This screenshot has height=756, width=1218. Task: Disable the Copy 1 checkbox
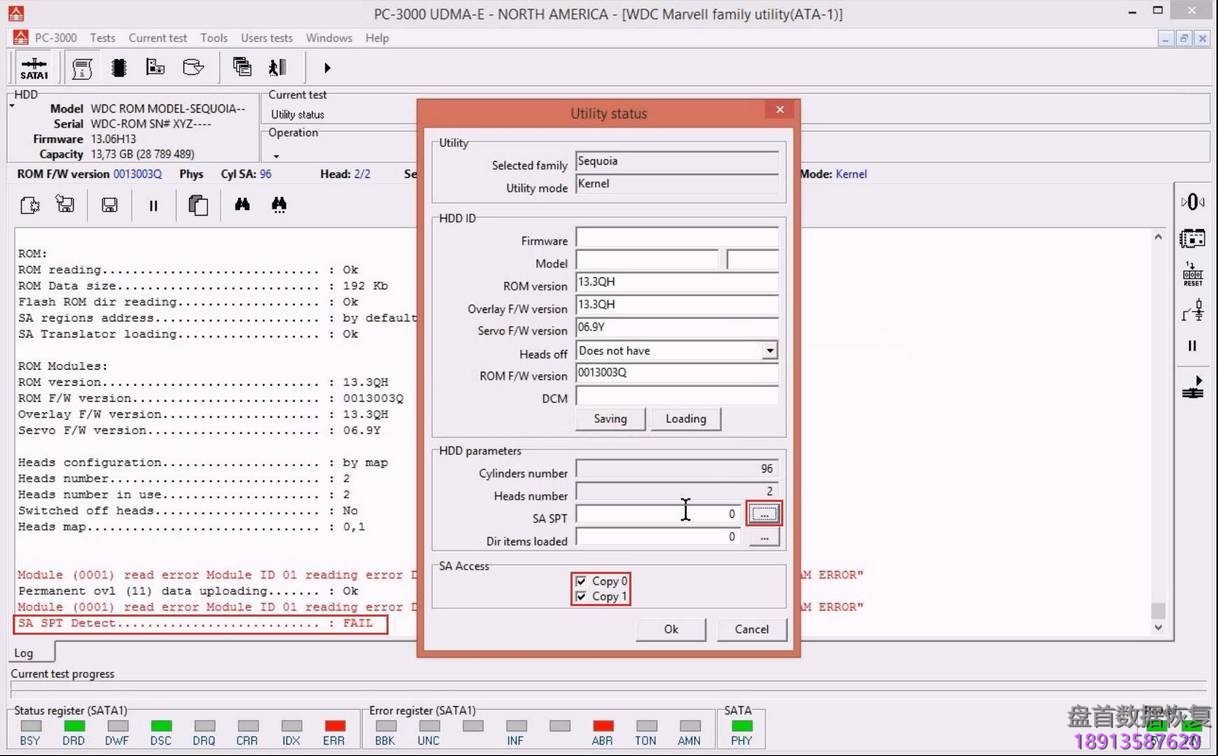tap(581, 596)
